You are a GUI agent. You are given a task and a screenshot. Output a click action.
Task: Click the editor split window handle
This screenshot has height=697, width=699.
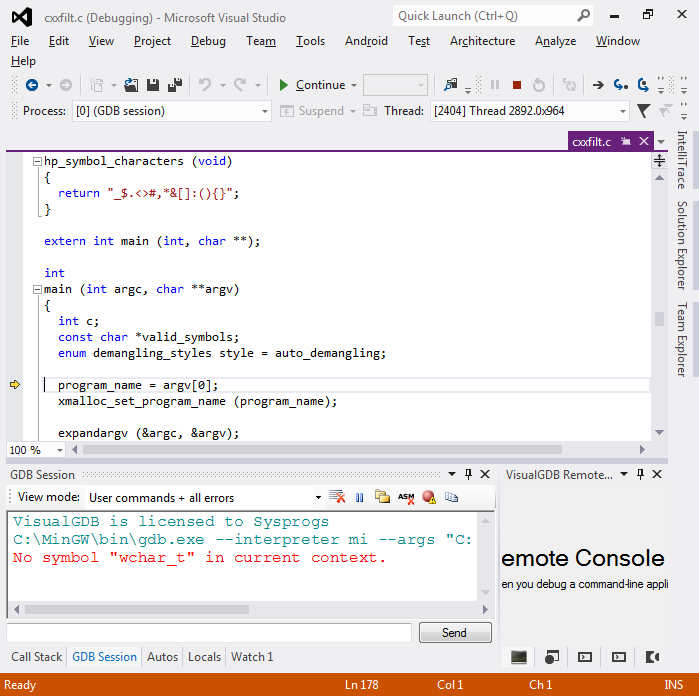pyautogui.click(x=660, y=160)
